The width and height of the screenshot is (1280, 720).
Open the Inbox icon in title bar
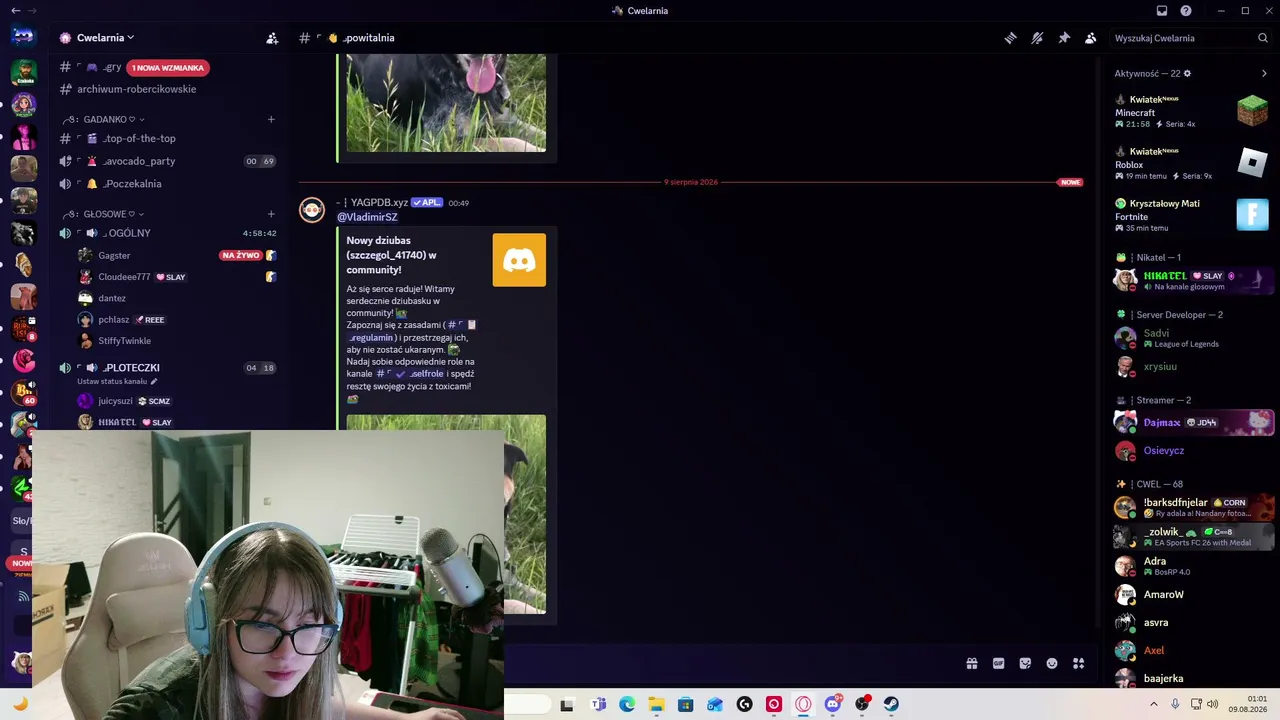point(1162,11)
